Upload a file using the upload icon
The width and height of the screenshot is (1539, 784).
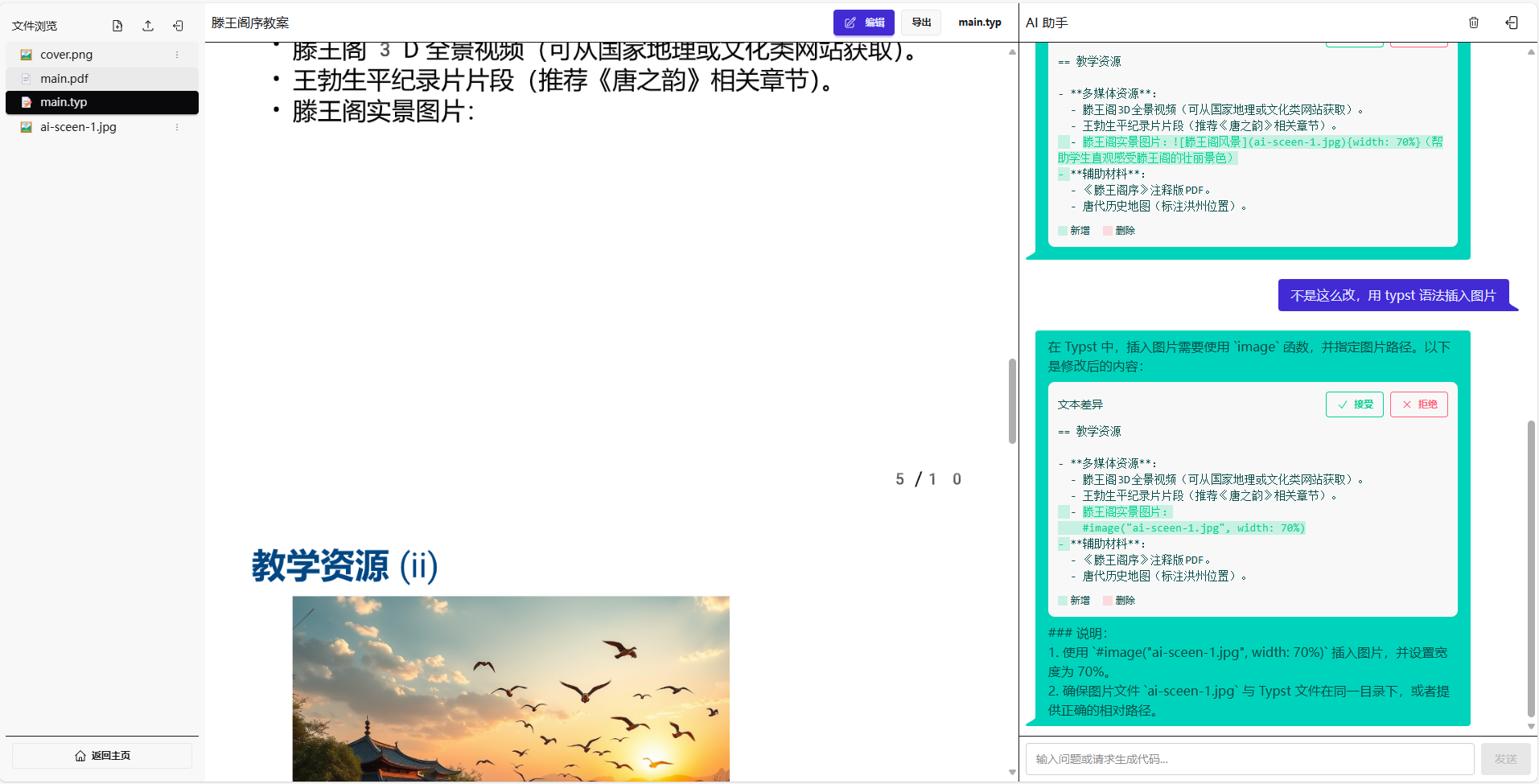[x=147, y=25]
